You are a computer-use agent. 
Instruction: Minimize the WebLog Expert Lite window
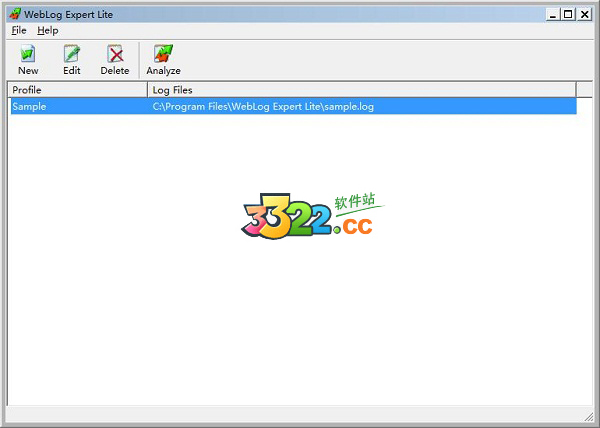[553, 15]
